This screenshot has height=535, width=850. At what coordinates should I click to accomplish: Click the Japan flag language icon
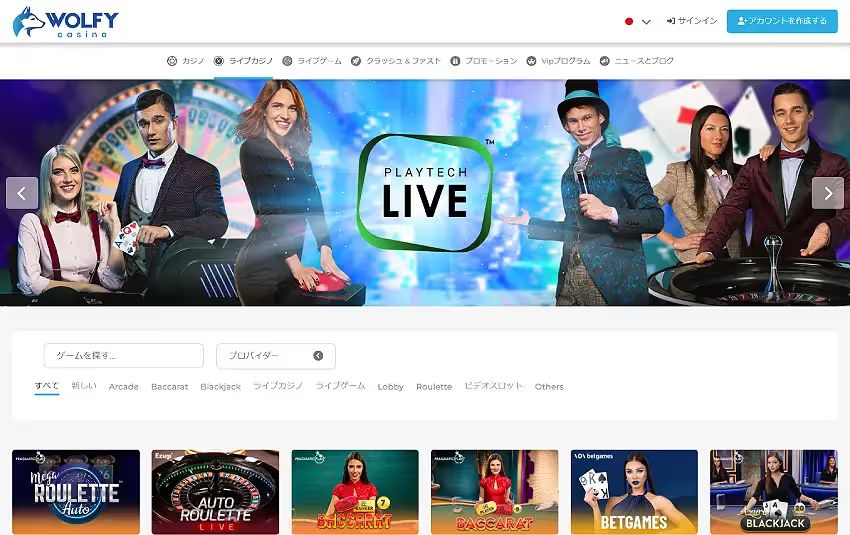tap(629, 21)
